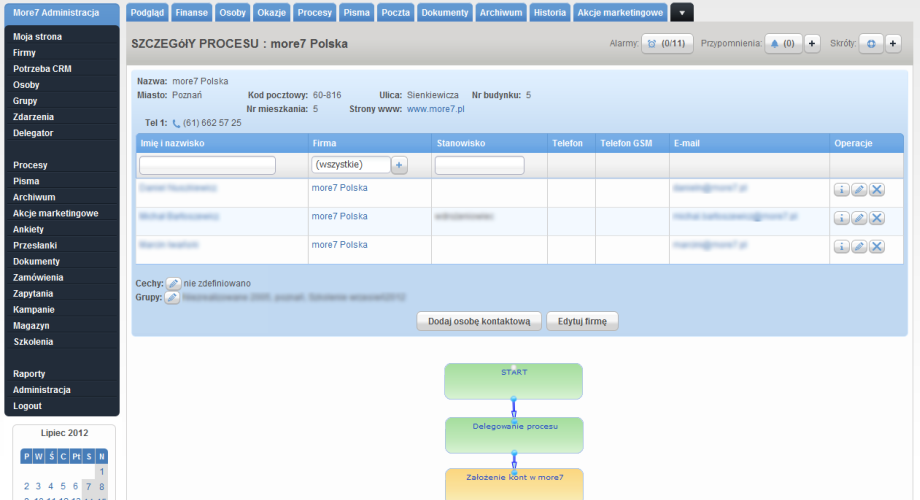
Task: Delete the second contact row
Action: [x=877, y=218]
